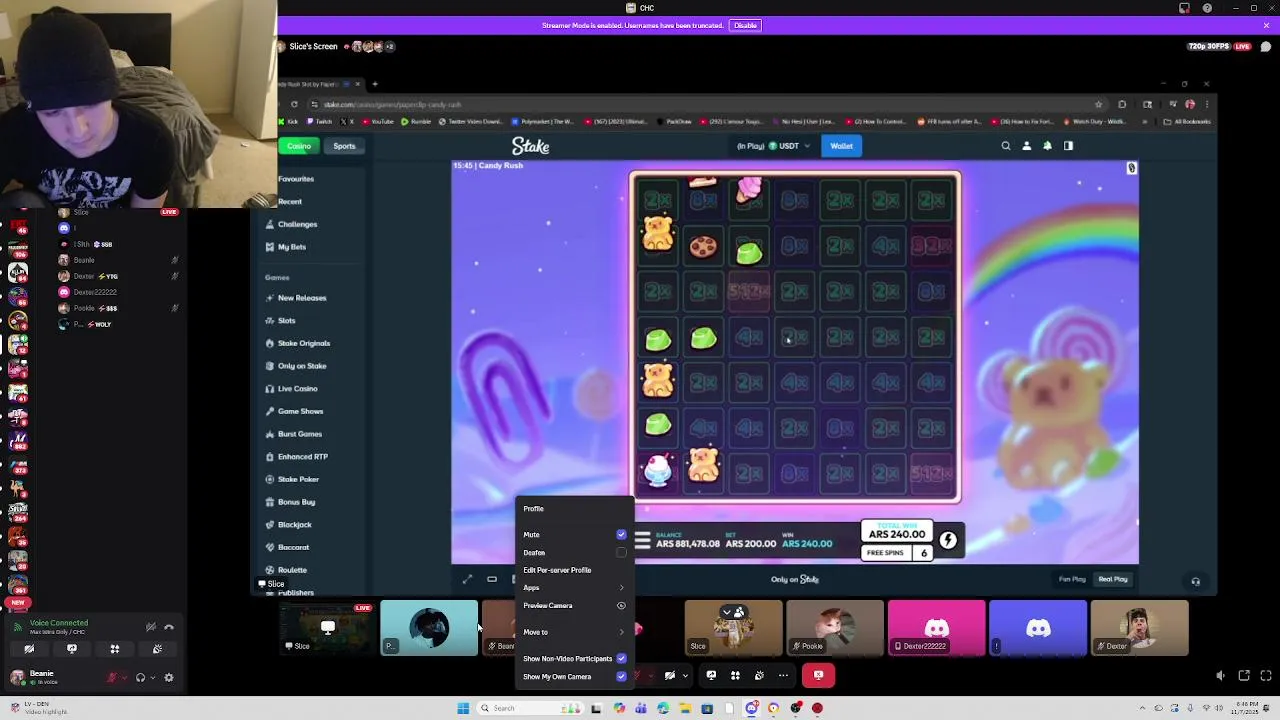This screenshot has width=1280, height=720.
Task: Open Enhanced RTP category
Action: pos(302,457)
